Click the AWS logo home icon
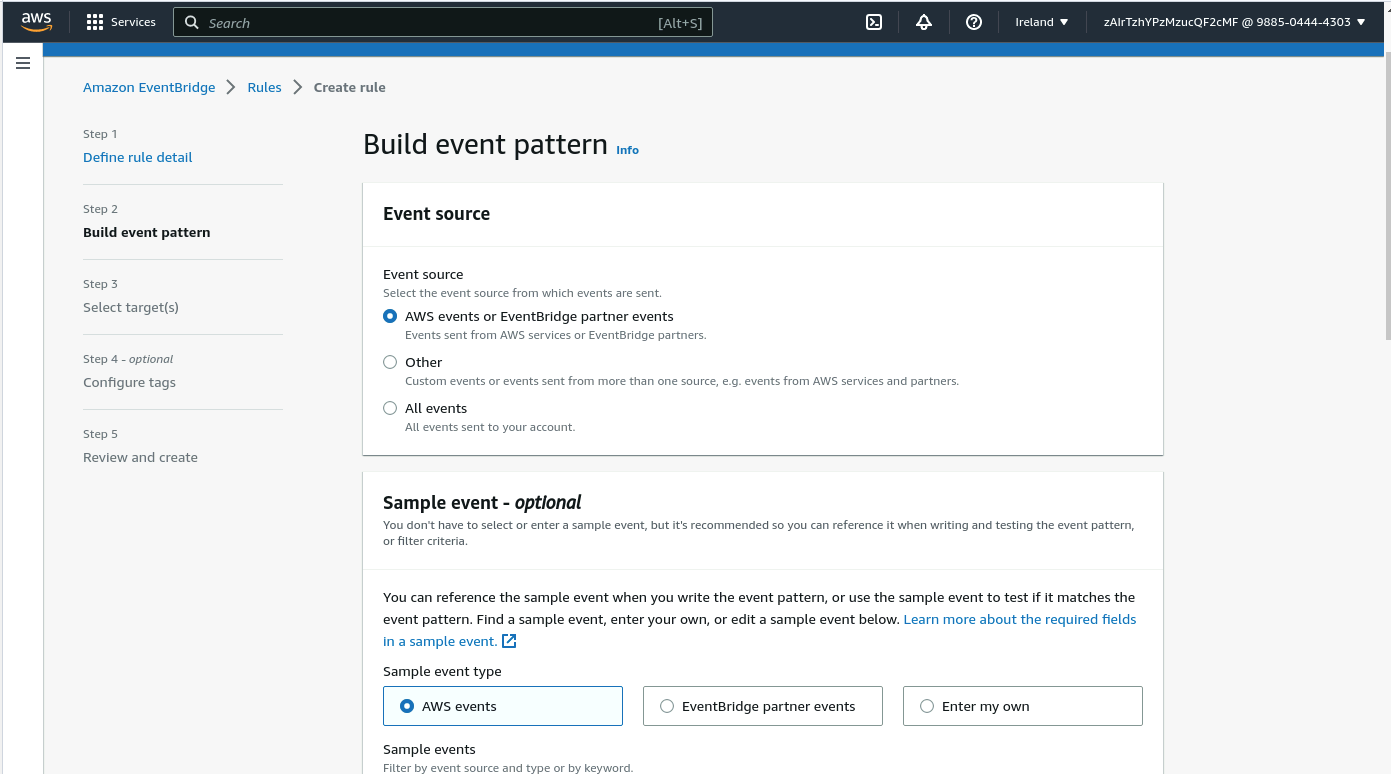This screenshot has width=1391, height=774. click(x=36, y=22)
